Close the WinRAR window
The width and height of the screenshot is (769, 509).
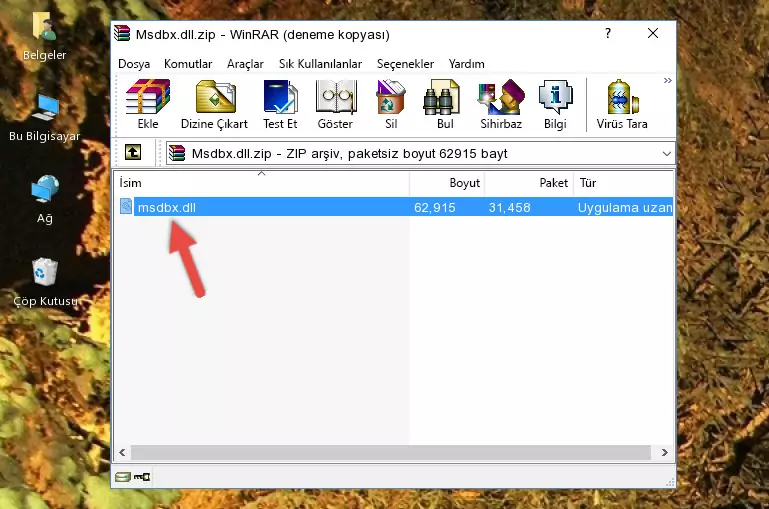[x=653, y=33]
